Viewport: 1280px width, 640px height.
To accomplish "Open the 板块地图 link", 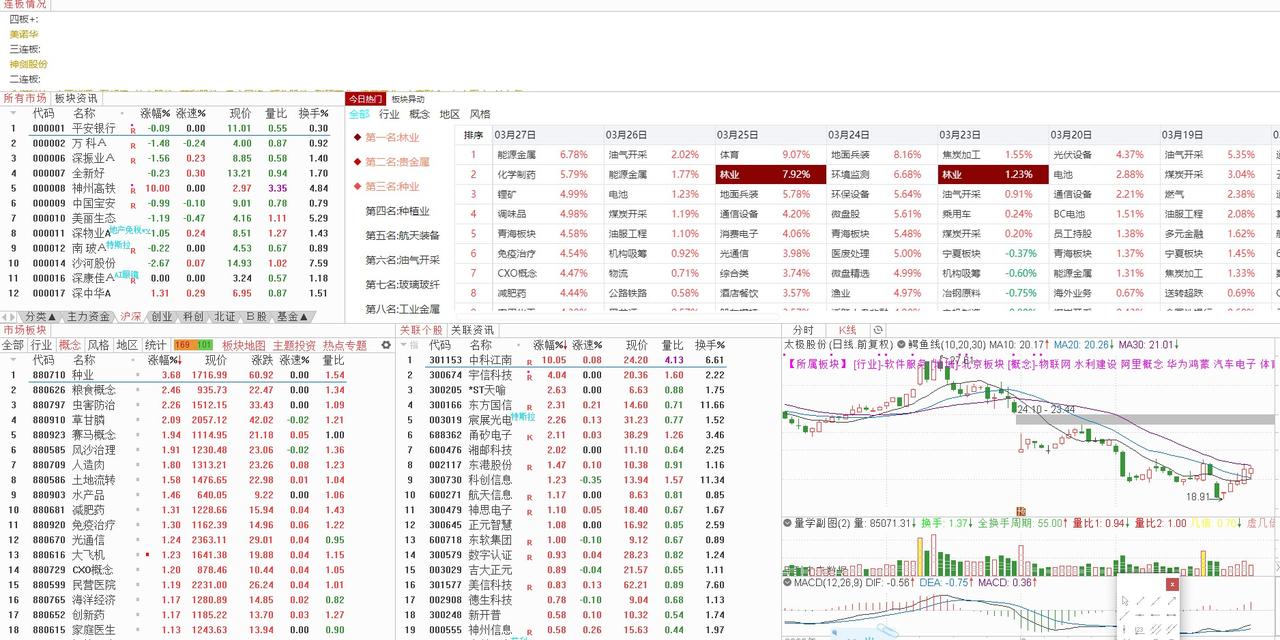I will 244,345.
